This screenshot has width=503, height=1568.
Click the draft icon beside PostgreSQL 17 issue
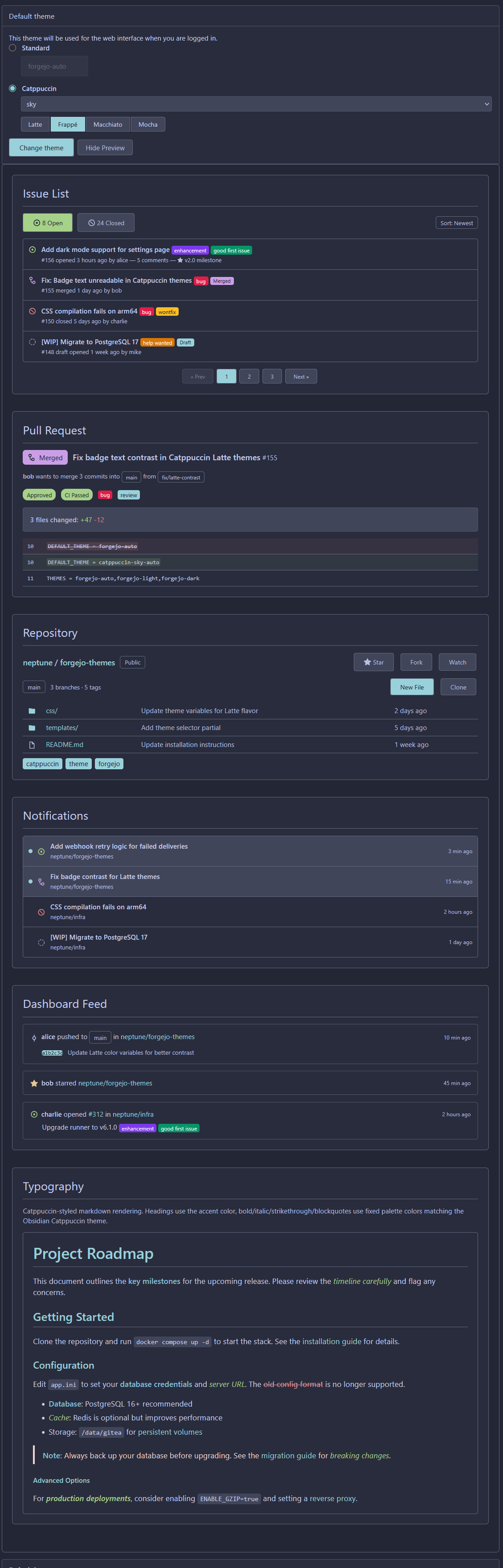(x=32, y=342)
